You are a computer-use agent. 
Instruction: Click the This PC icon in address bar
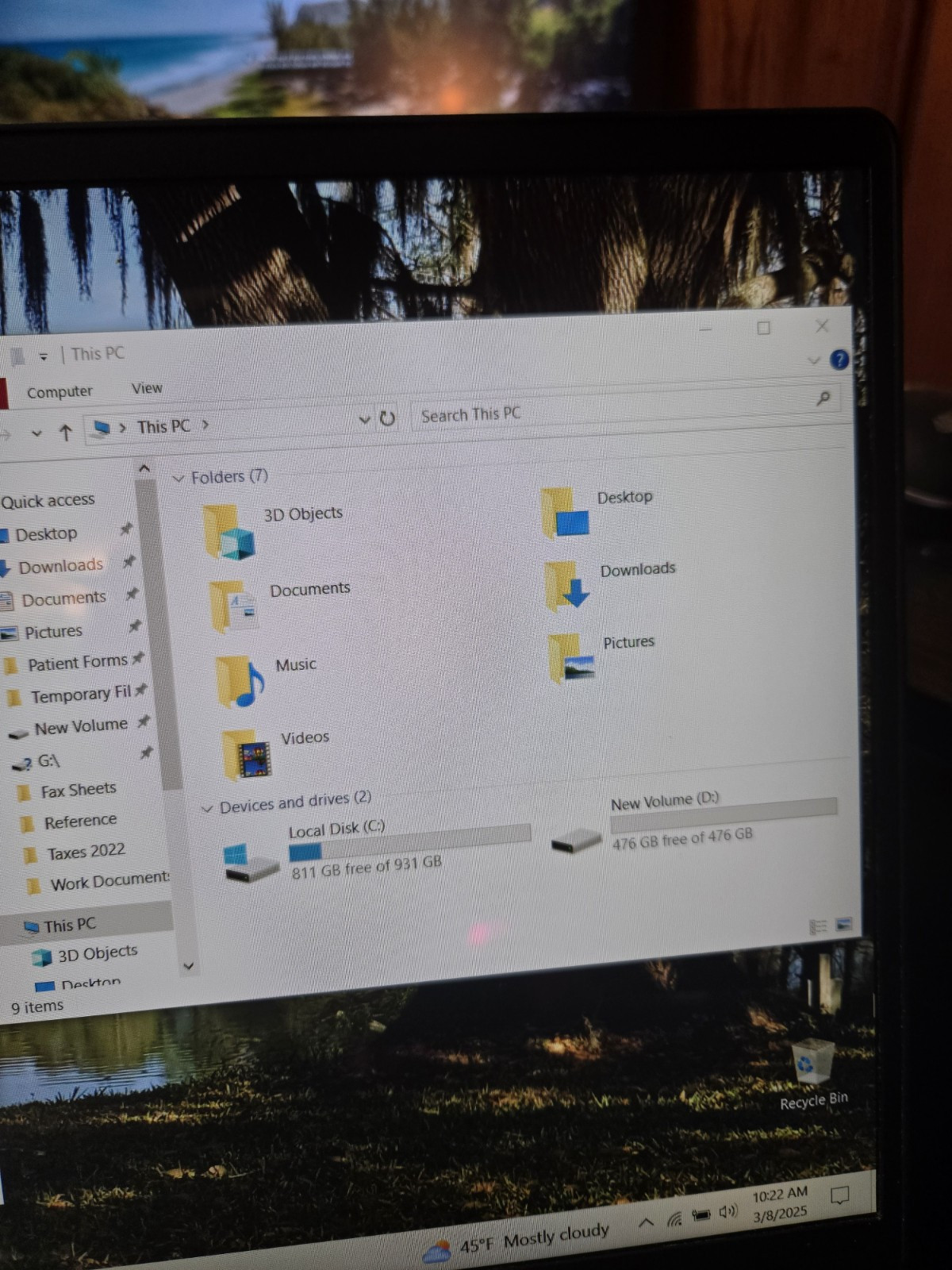pyautogui.click(x=102, y=429)
